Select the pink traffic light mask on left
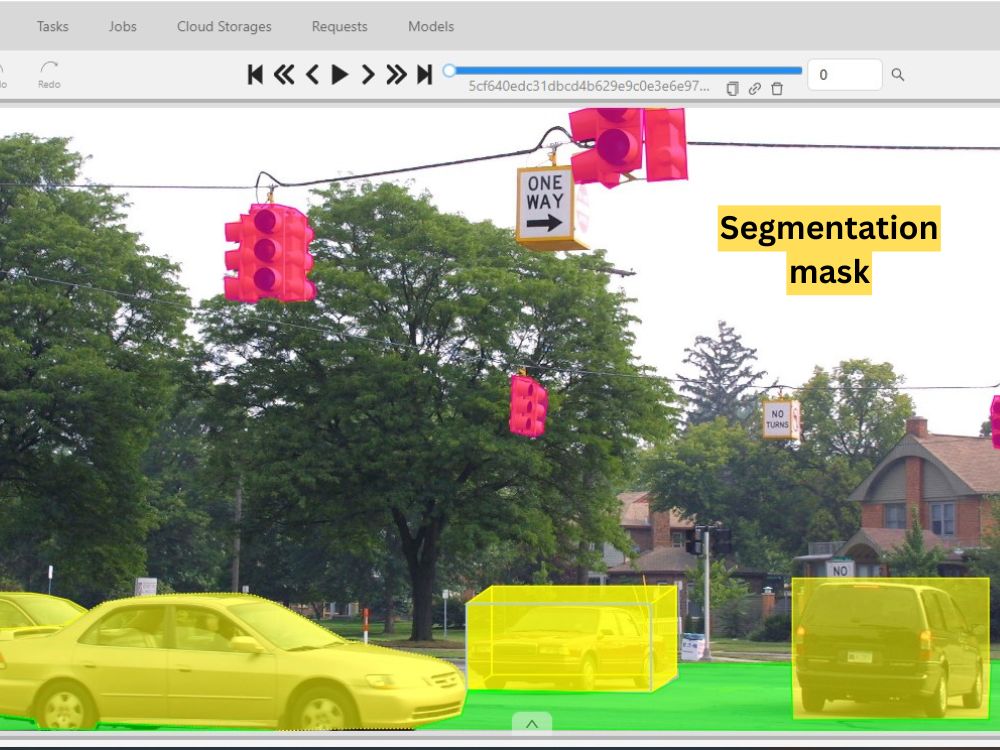The height and width of the screenshot is (750, 1000). point(270,253)
